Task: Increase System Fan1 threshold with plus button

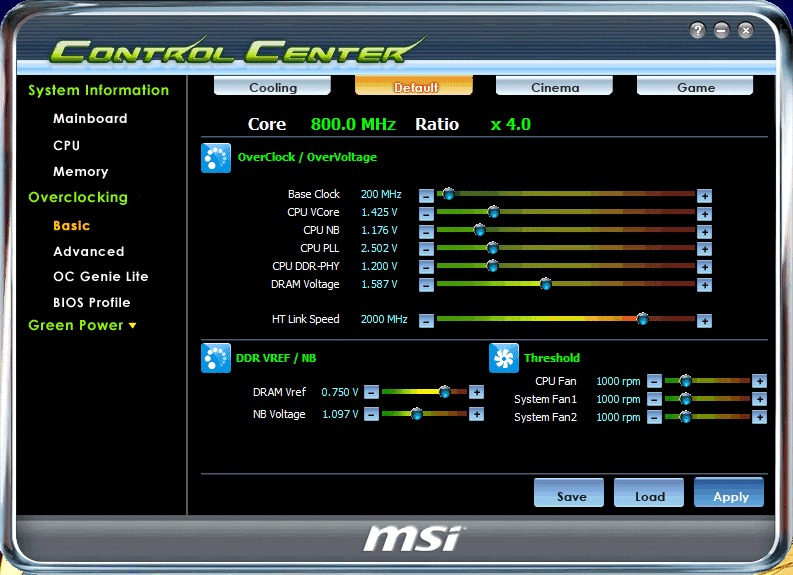Action: [x=759, y=399]
